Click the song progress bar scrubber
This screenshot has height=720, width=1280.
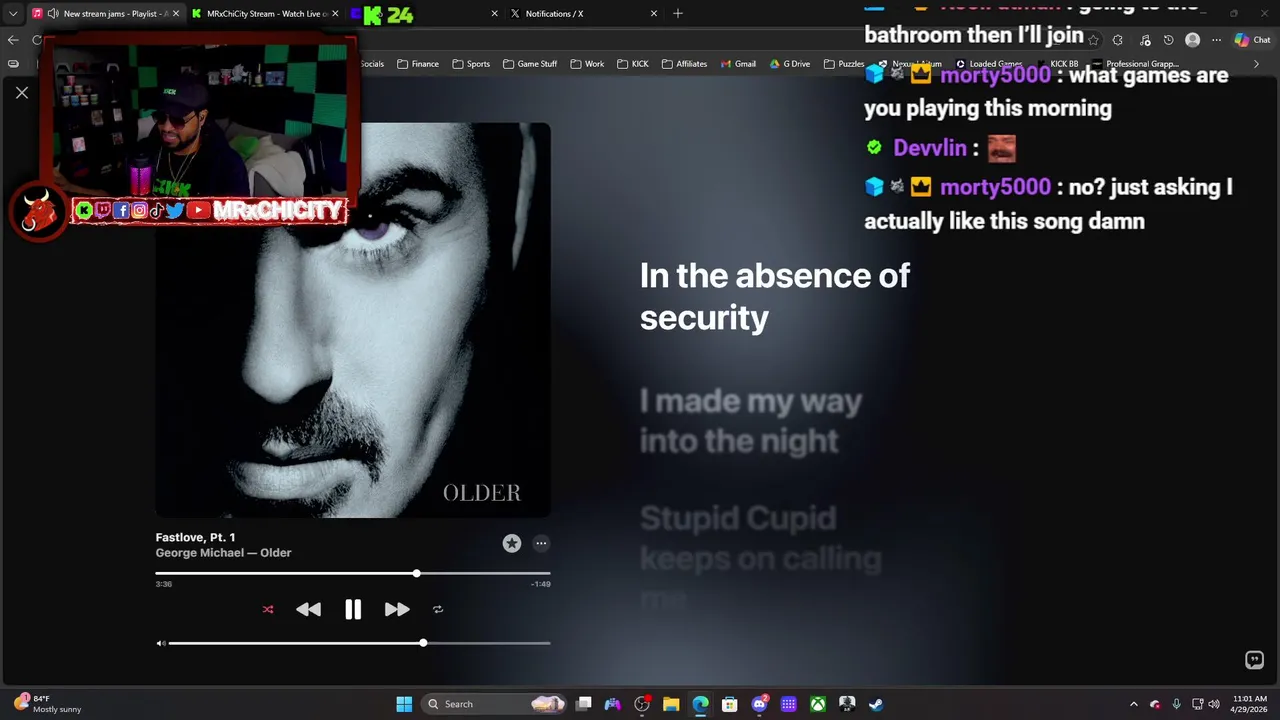[416, 573]
